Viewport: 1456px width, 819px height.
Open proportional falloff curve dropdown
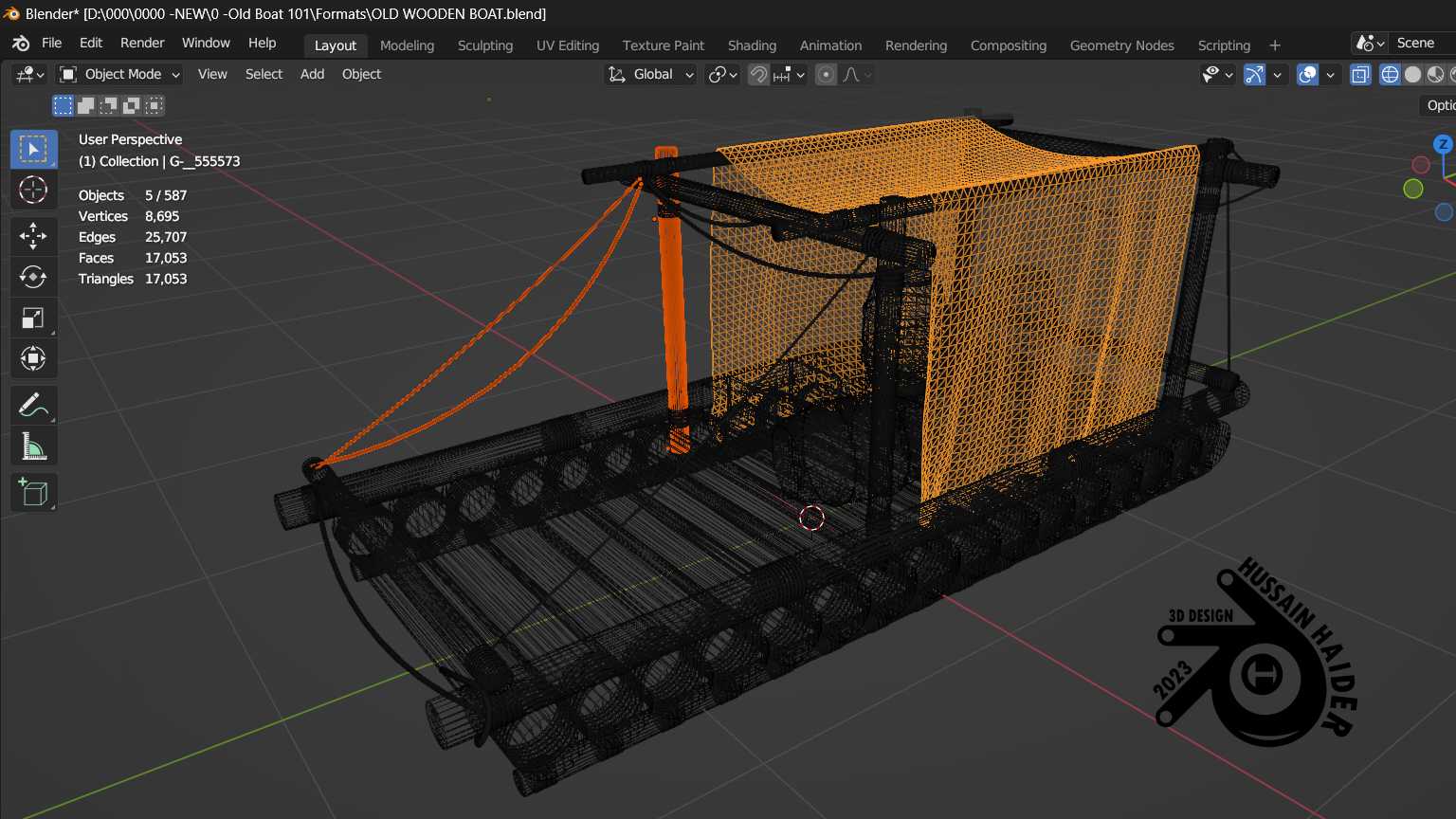[857, 74]
